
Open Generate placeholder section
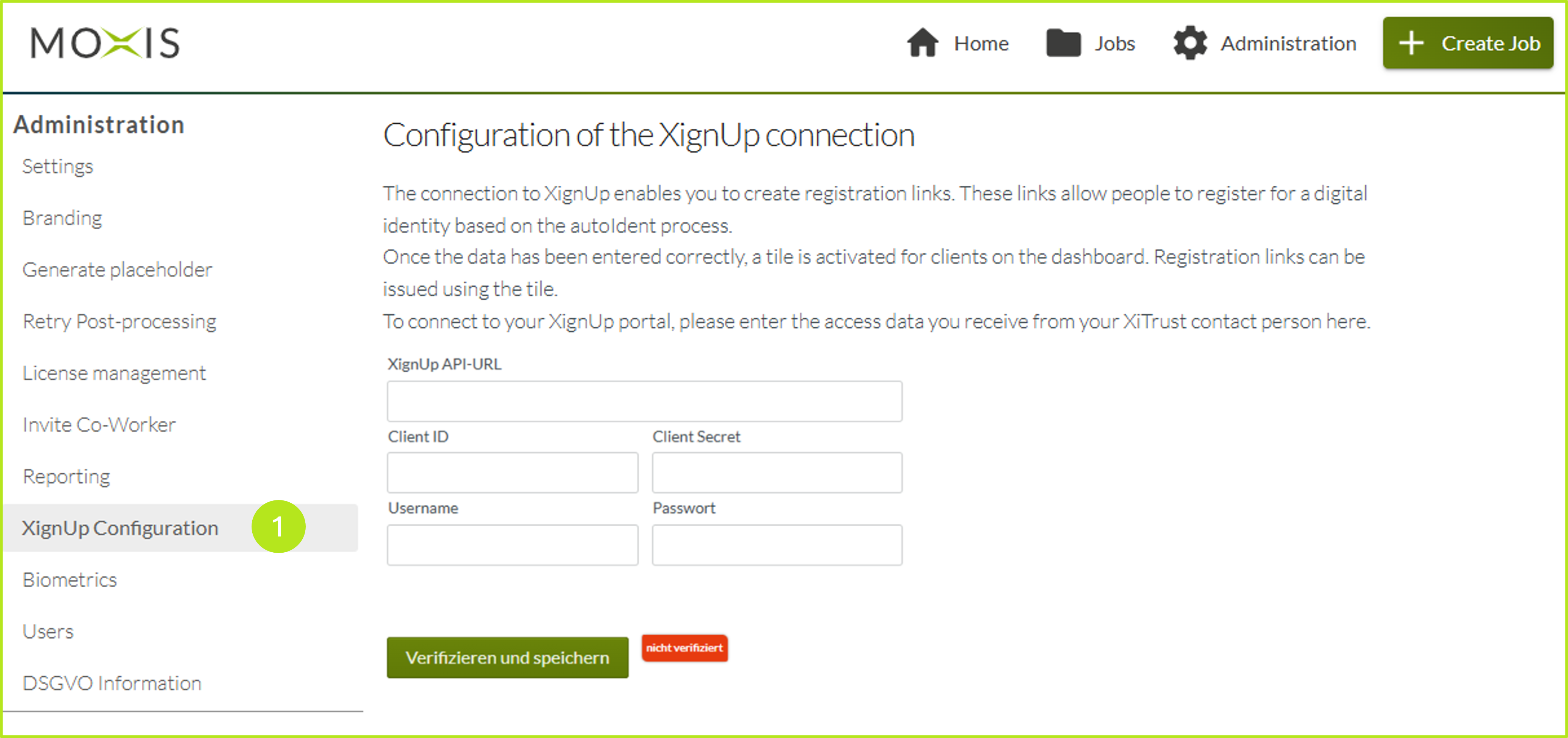click(x=117, y=270)
